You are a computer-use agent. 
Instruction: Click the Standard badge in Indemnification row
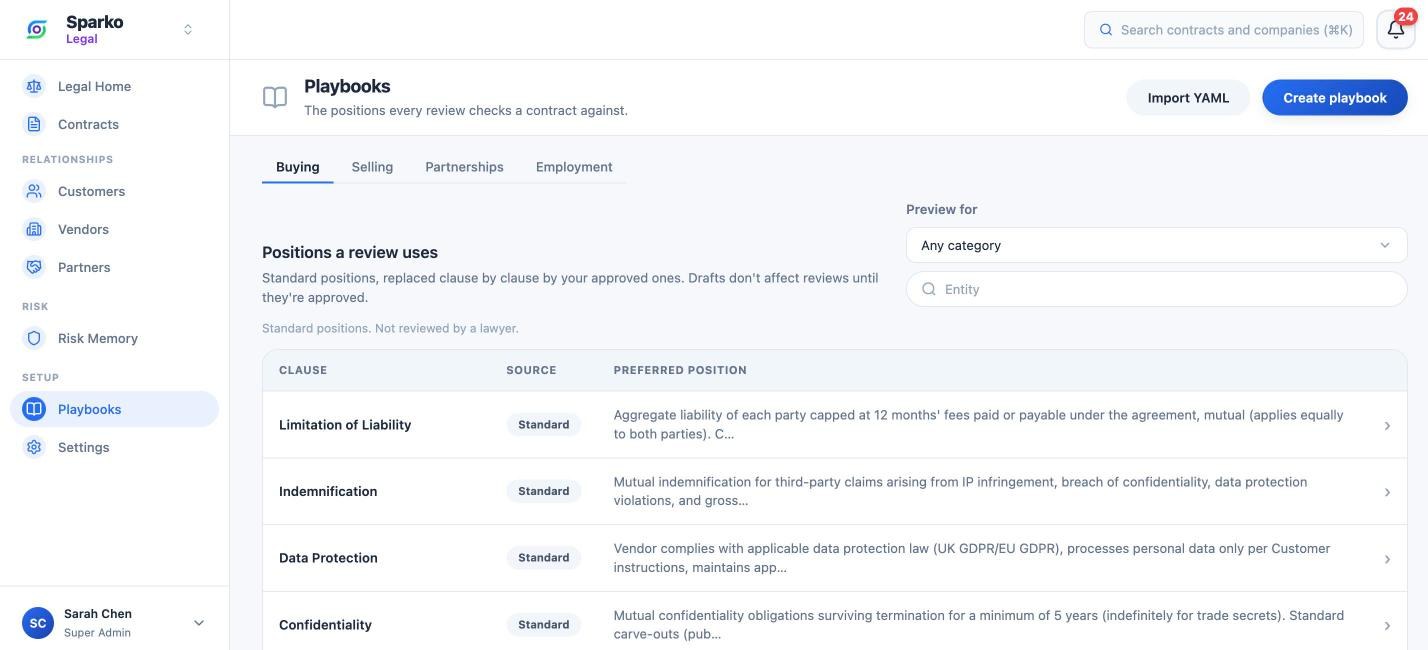(543, 491)
